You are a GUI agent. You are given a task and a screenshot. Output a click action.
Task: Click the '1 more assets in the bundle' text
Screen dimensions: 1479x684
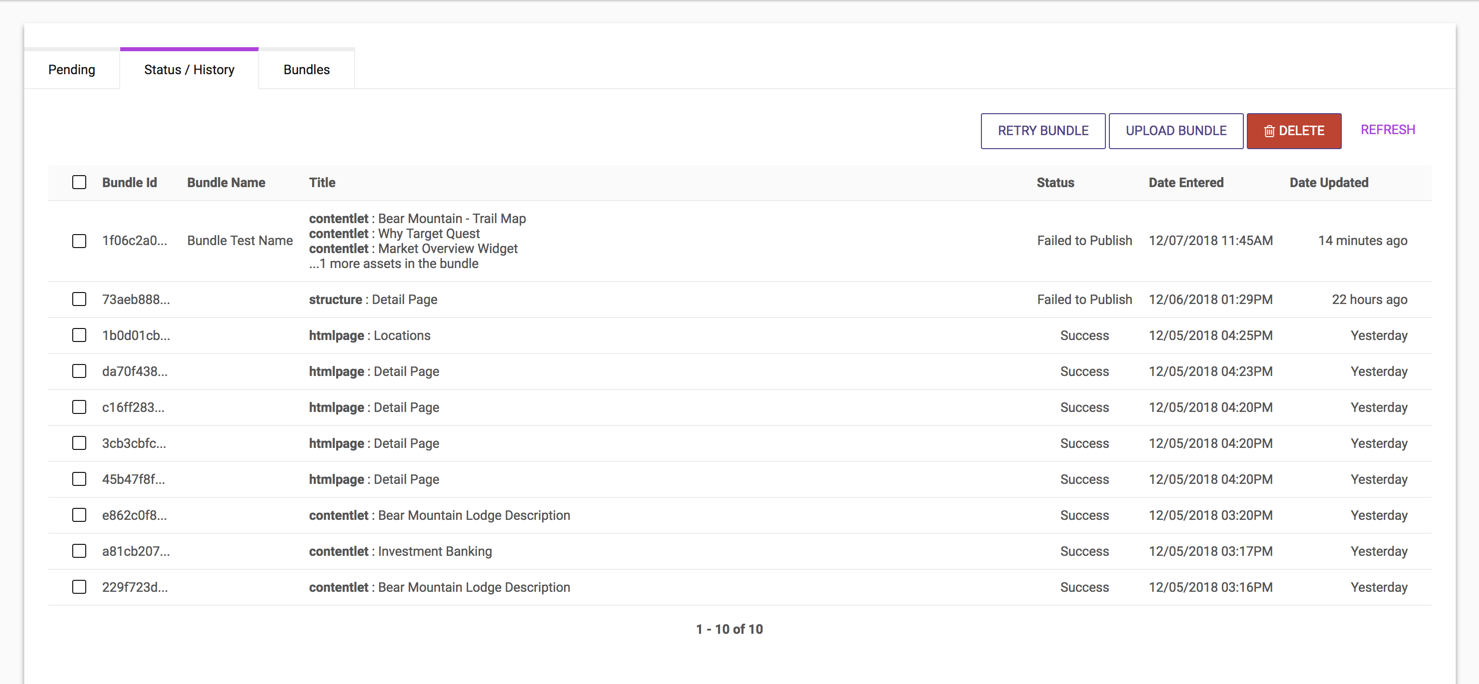click(393, 264)
